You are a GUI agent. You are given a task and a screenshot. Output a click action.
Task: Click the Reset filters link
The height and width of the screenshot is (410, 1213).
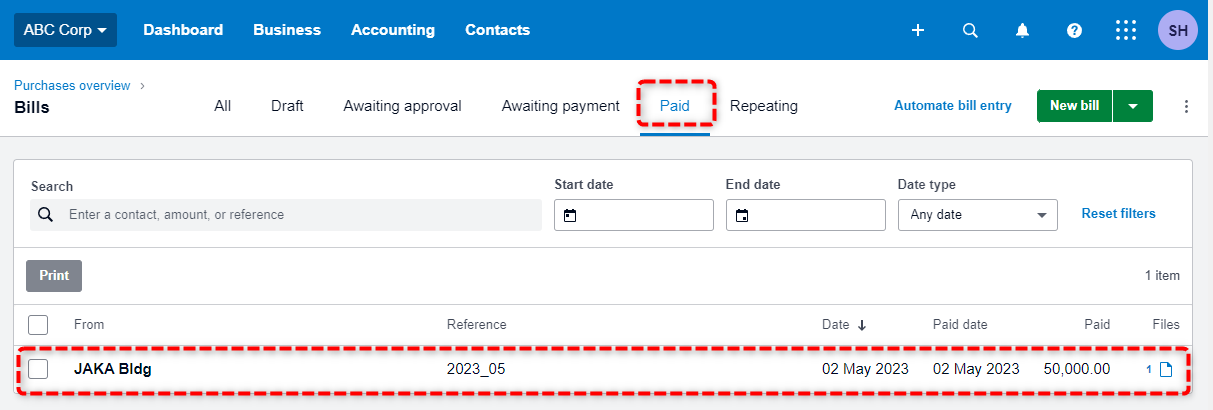[1119, 213]
